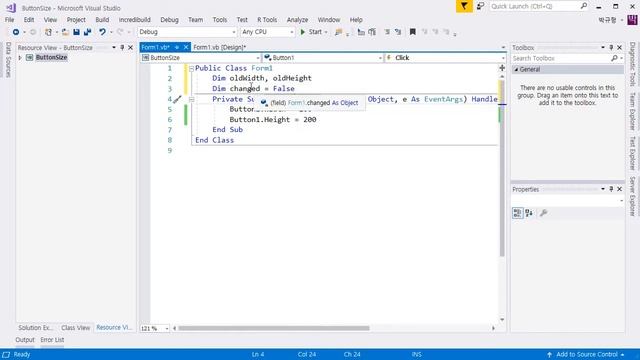
Task: Close the Resource View panel
Action: click(131, 47)
